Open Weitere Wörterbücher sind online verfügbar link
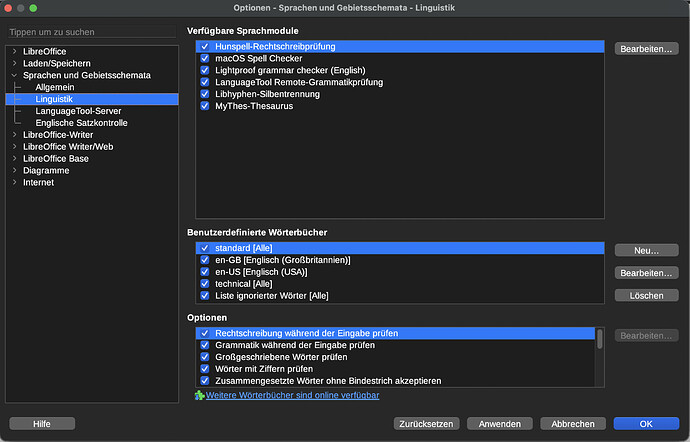This screenshot has width=690, height=442. point(292,396)
